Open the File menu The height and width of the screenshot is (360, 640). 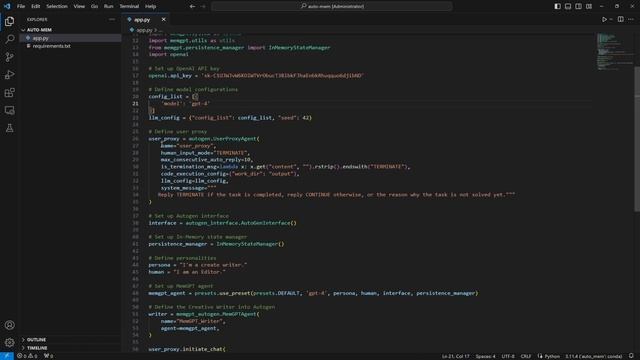(x=21, y=7)
